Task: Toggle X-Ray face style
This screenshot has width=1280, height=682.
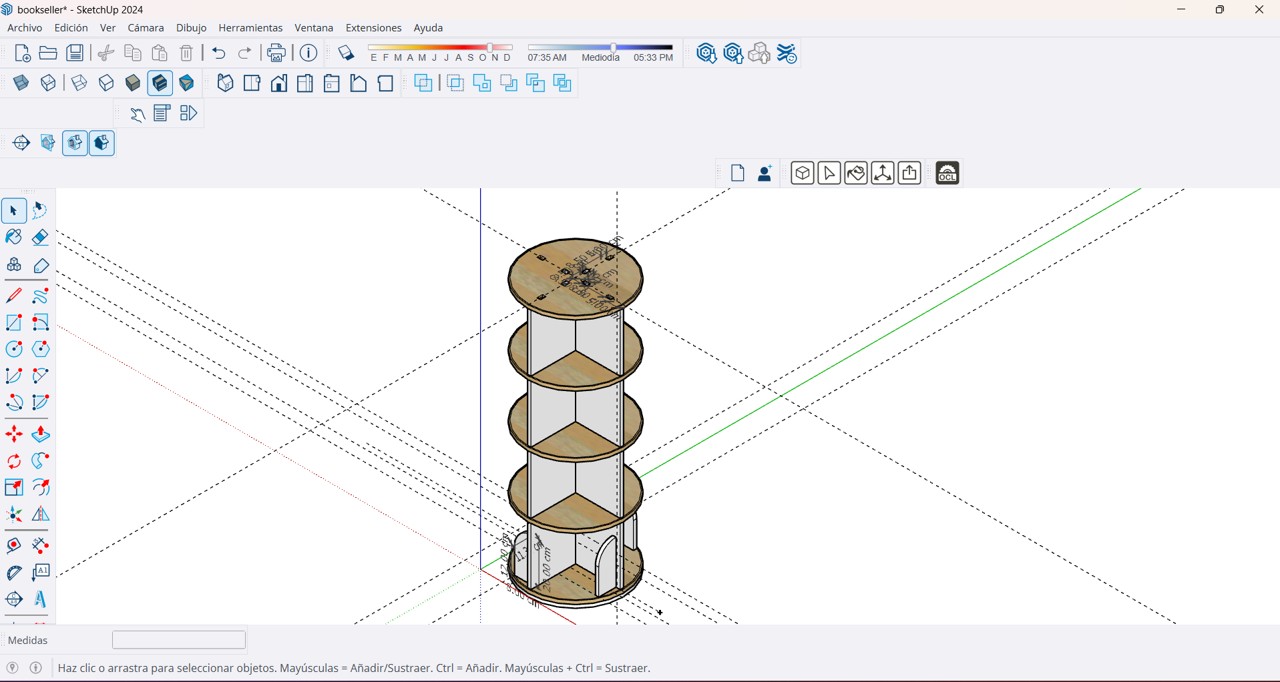Action: (x=21, y=83)
